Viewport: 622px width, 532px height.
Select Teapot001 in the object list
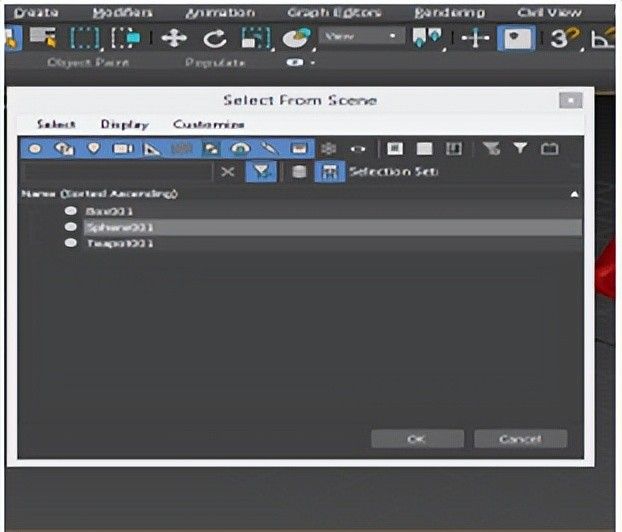(x=120, y=243)
